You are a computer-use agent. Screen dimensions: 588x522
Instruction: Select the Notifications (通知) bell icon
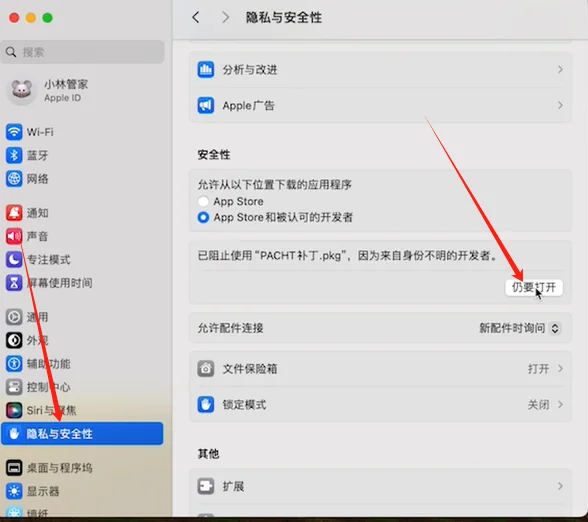click(14, 213)
